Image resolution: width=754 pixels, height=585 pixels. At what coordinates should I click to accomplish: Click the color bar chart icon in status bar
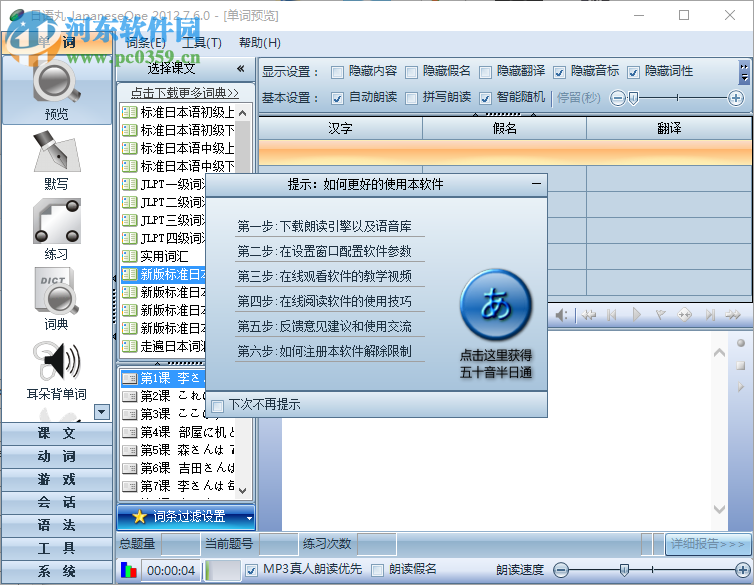click(128, 570)
